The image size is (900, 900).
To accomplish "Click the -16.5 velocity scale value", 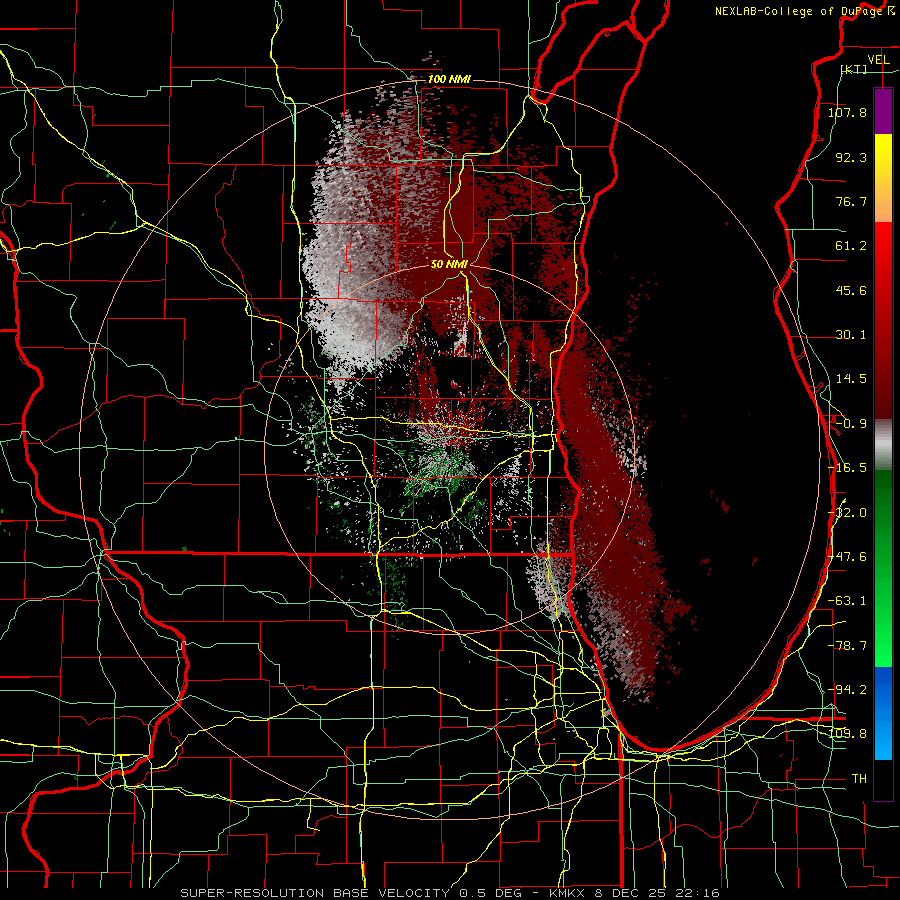I will (x=847, y=468).
